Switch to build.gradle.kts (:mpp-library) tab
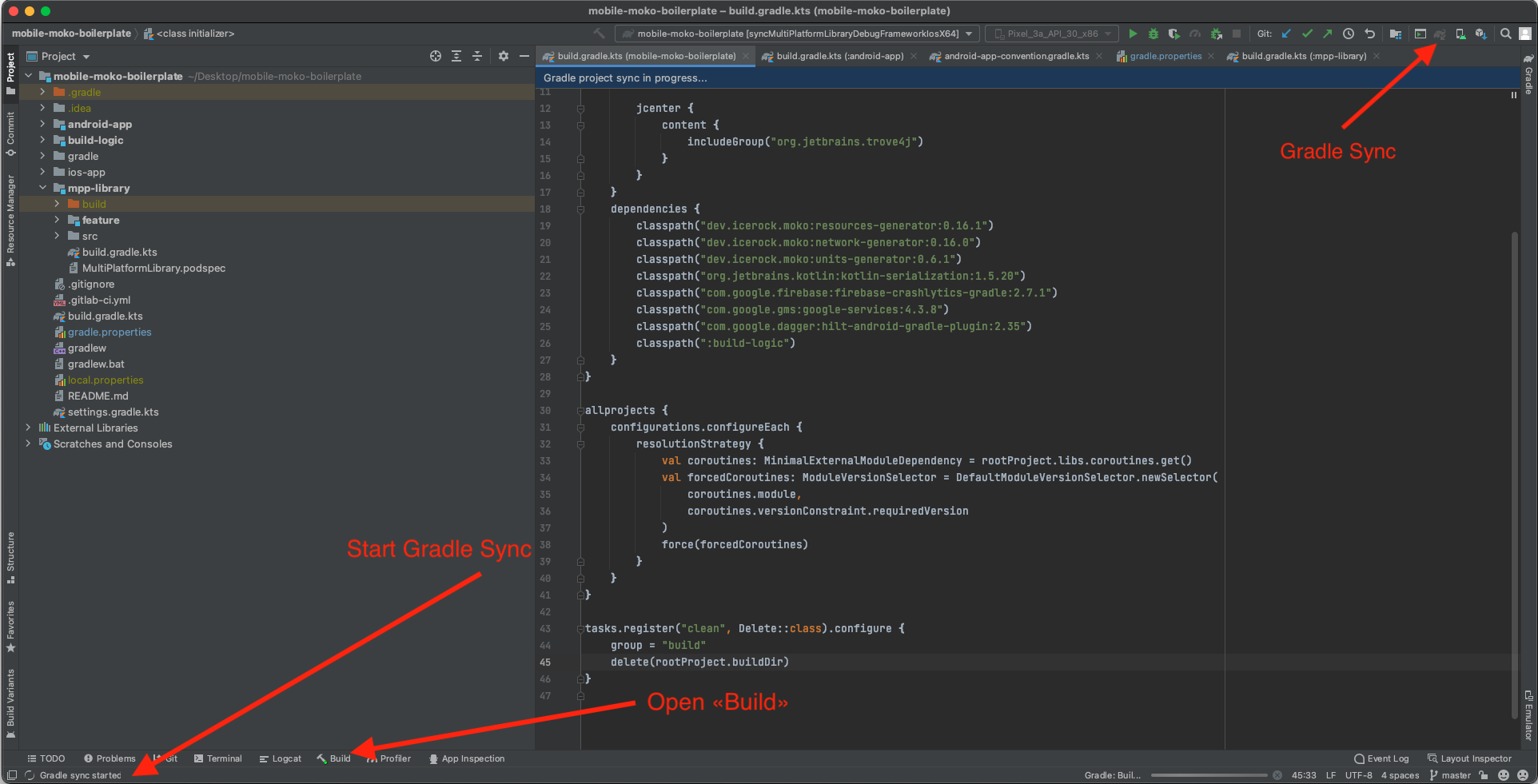 (1304, 56)
